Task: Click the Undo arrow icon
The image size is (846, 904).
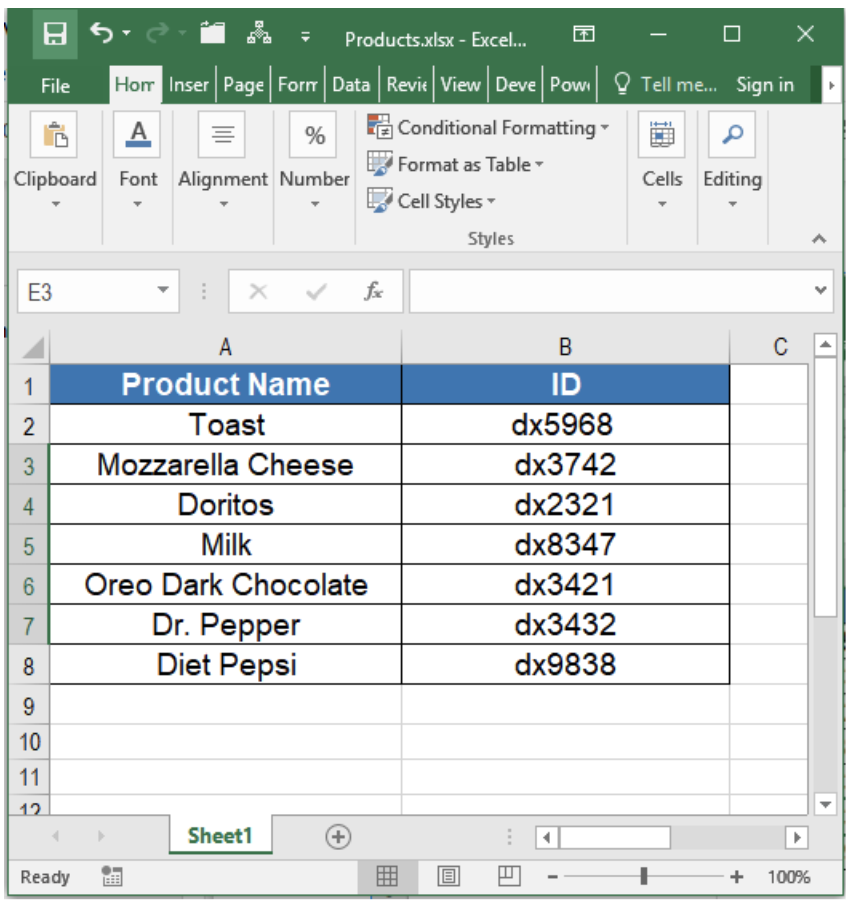Action: coord(101,32)
